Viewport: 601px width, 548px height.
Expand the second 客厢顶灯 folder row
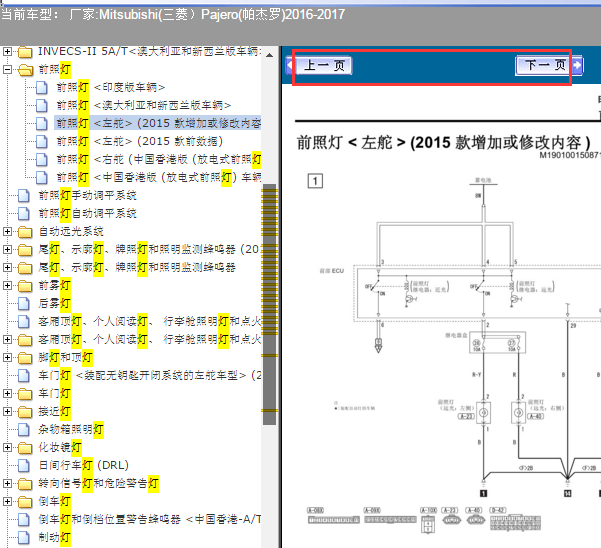(7, 340)
